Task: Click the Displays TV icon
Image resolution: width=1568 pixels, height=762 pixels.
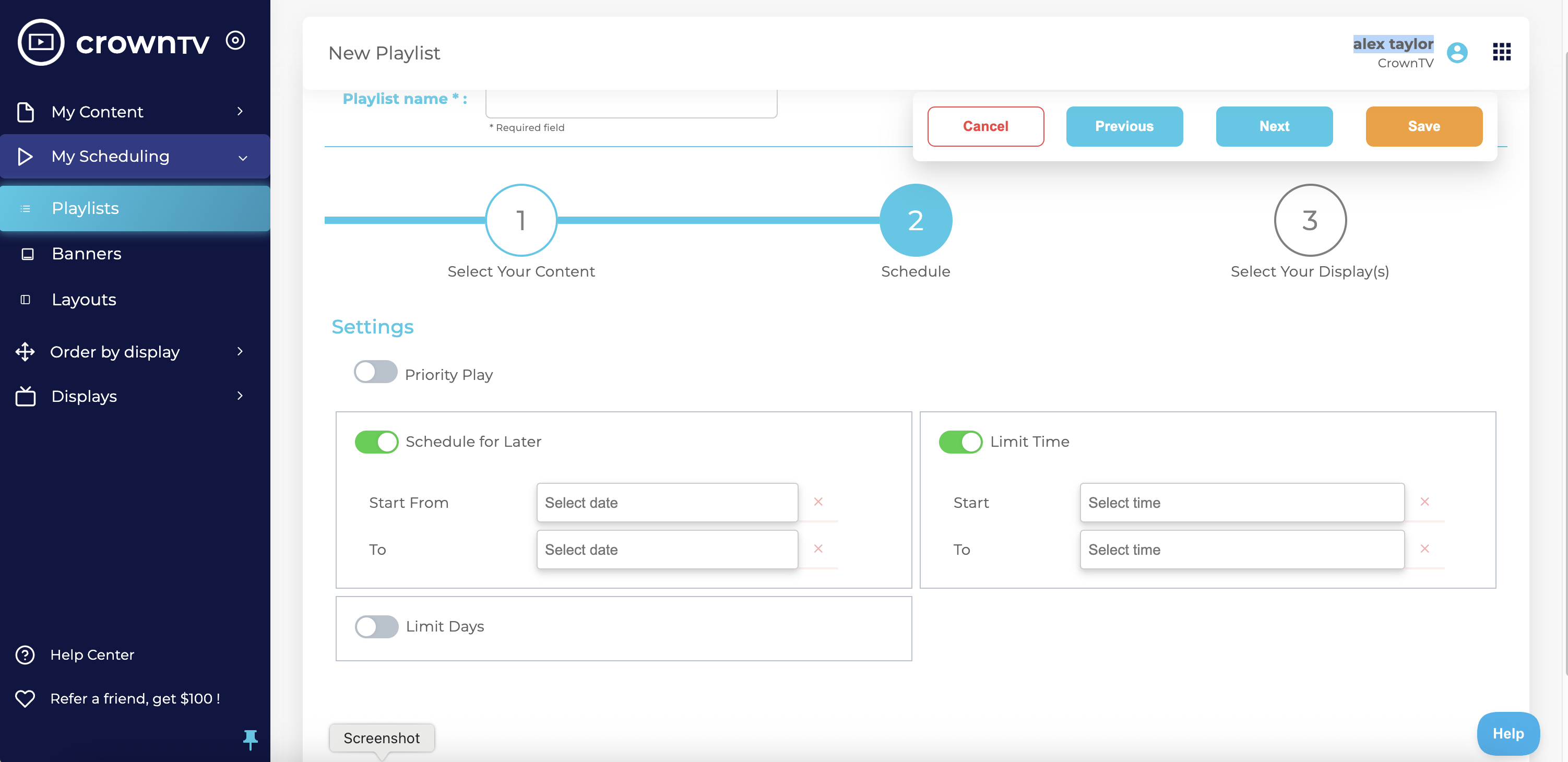Action: [x=25, y=396]
